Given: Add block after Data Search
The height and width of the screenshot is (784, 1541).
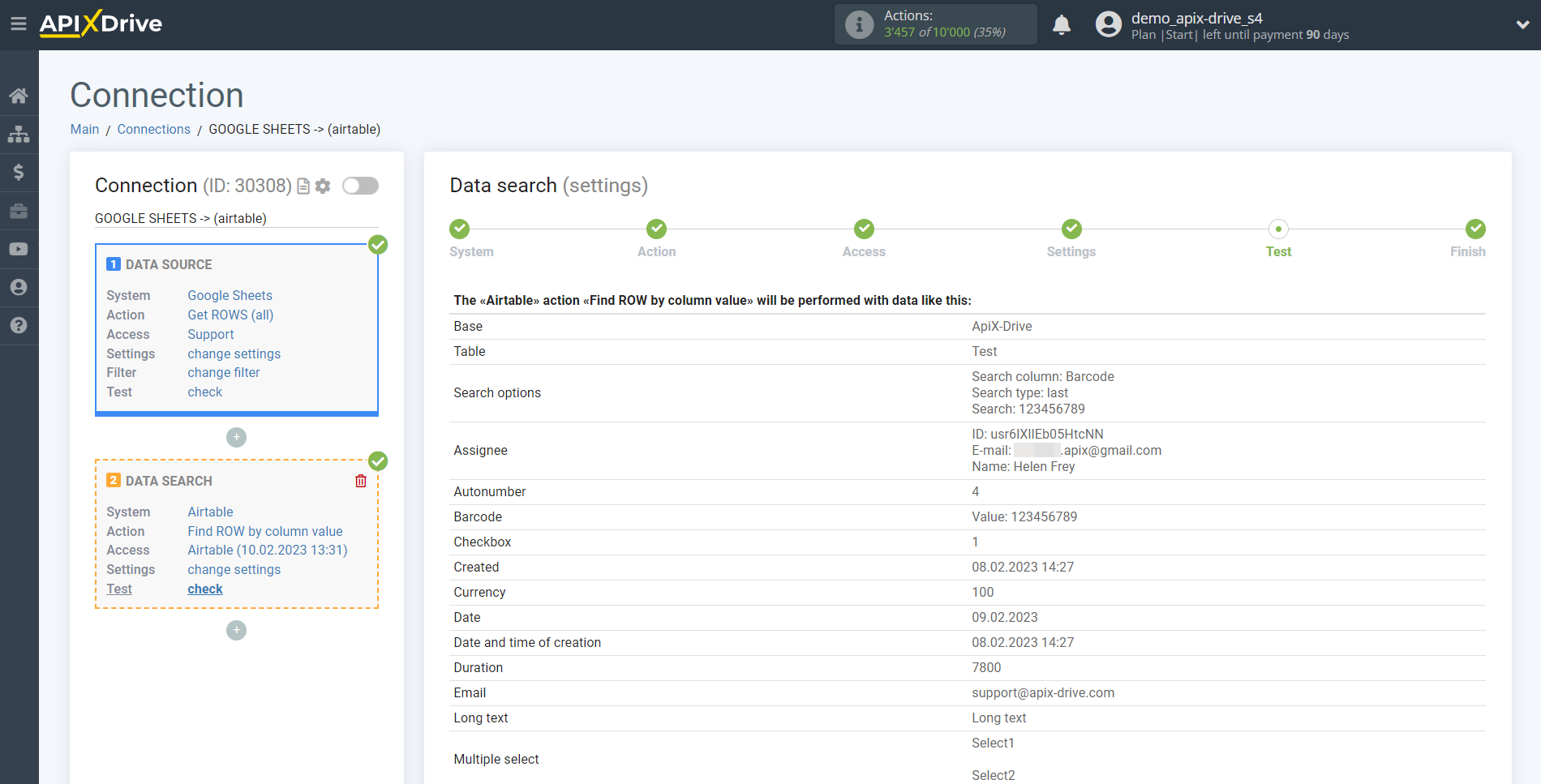Looking at the screenshot, I should click(236, 630).
